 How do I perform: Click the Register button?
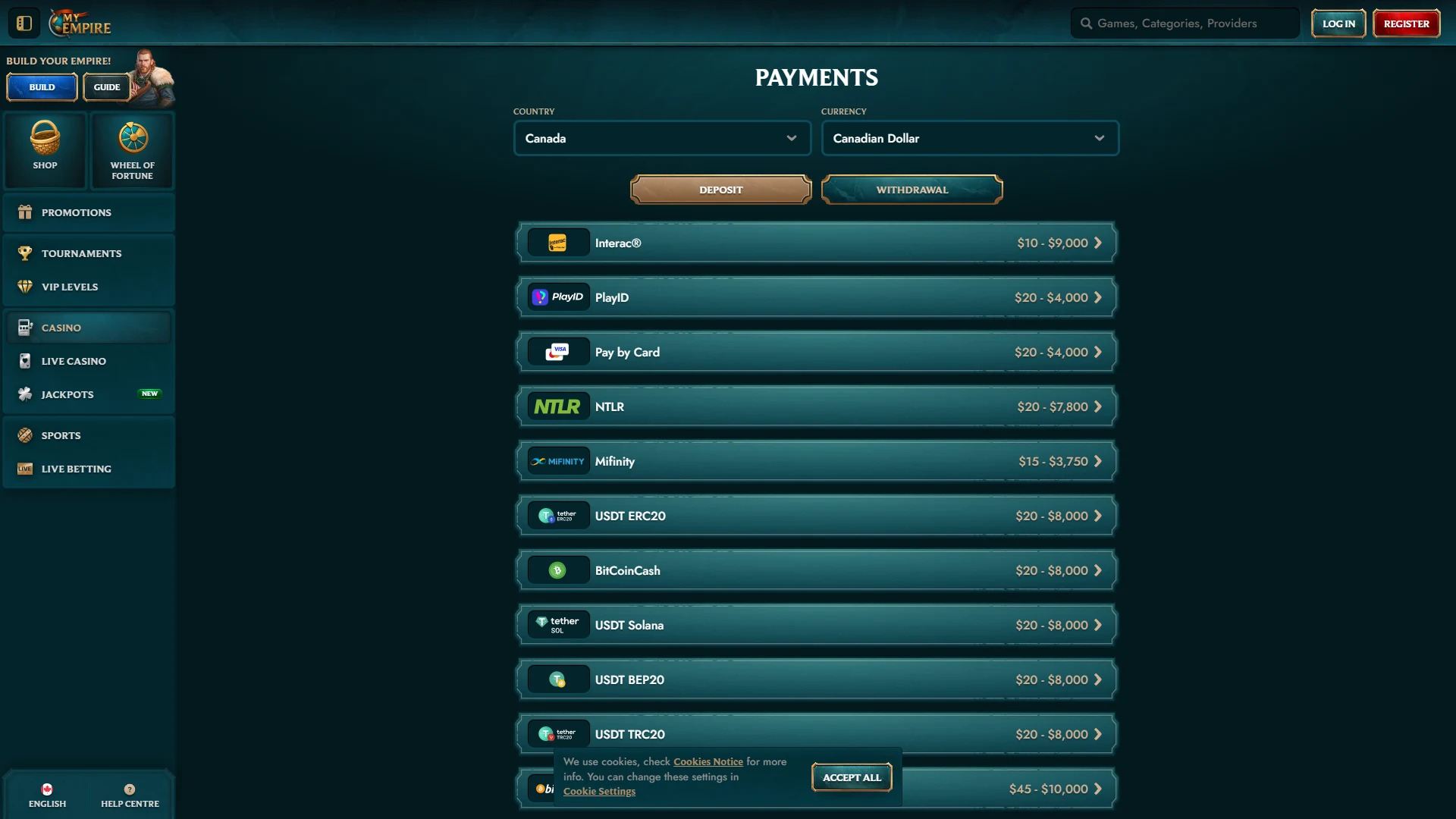1406,24
